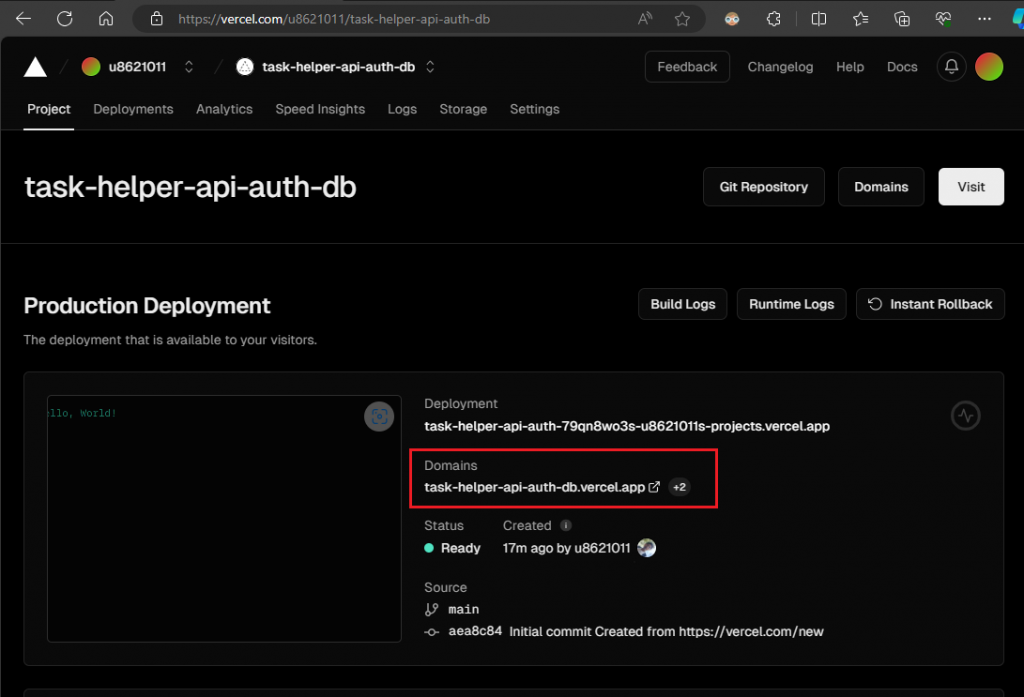Expand the u8621011 team switcher
This screenshot has height=697, width=1024.
tap(189, 67)
